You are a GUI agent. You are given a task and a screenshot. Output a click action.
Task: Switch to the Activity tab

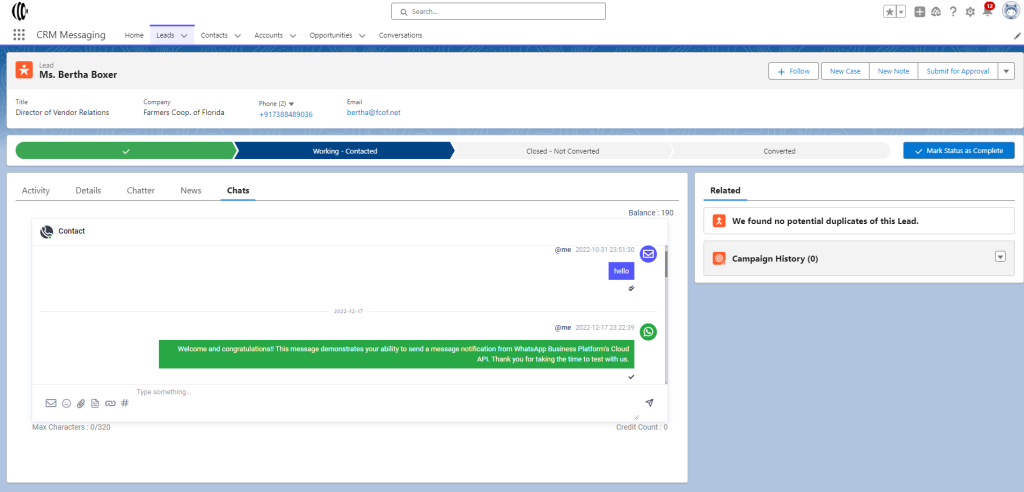tap(36, 191)
